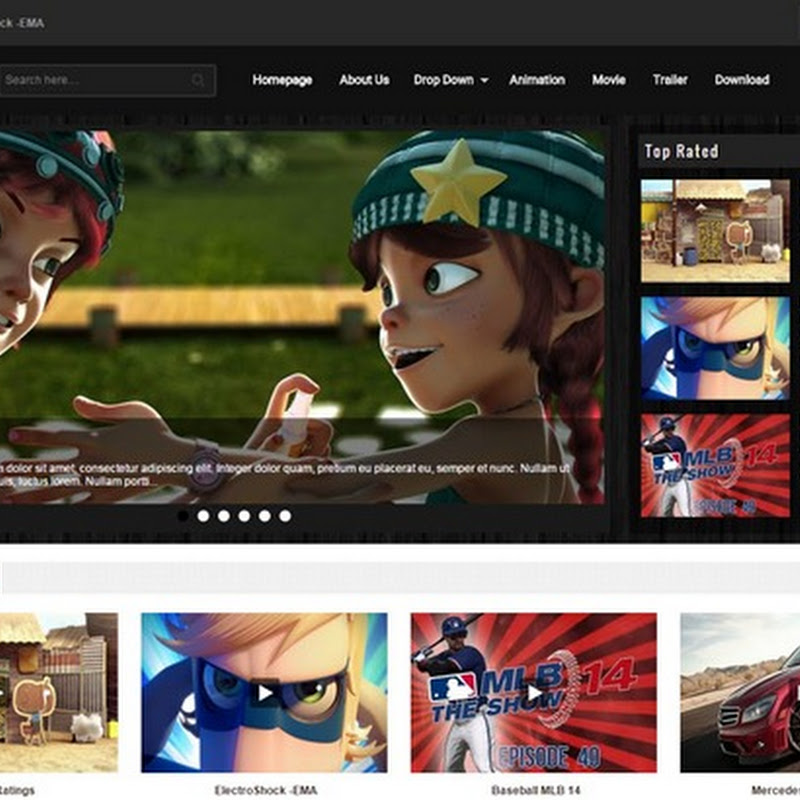Image resolution: width=800 pixels, height=800 pixels.
Task: Open the Homepage menu item
Action: point(282,80)
